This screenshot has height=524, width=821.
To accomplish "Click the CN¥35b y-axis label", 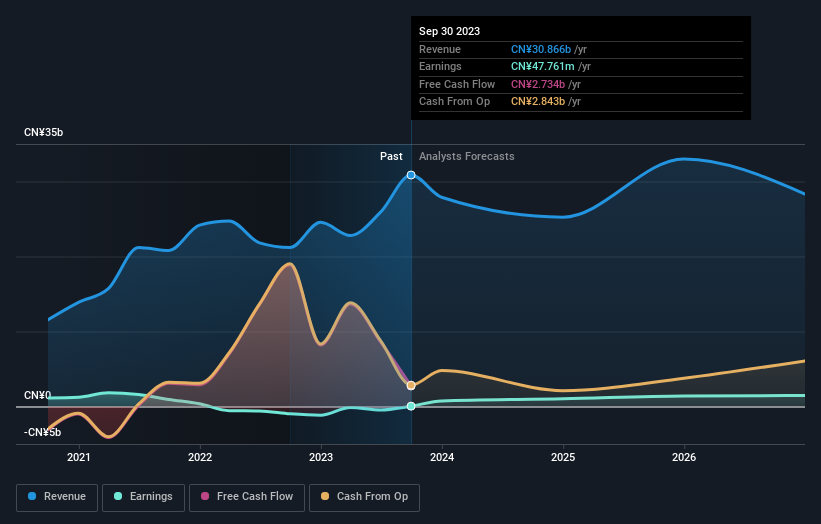I will (x=43, y=132).
